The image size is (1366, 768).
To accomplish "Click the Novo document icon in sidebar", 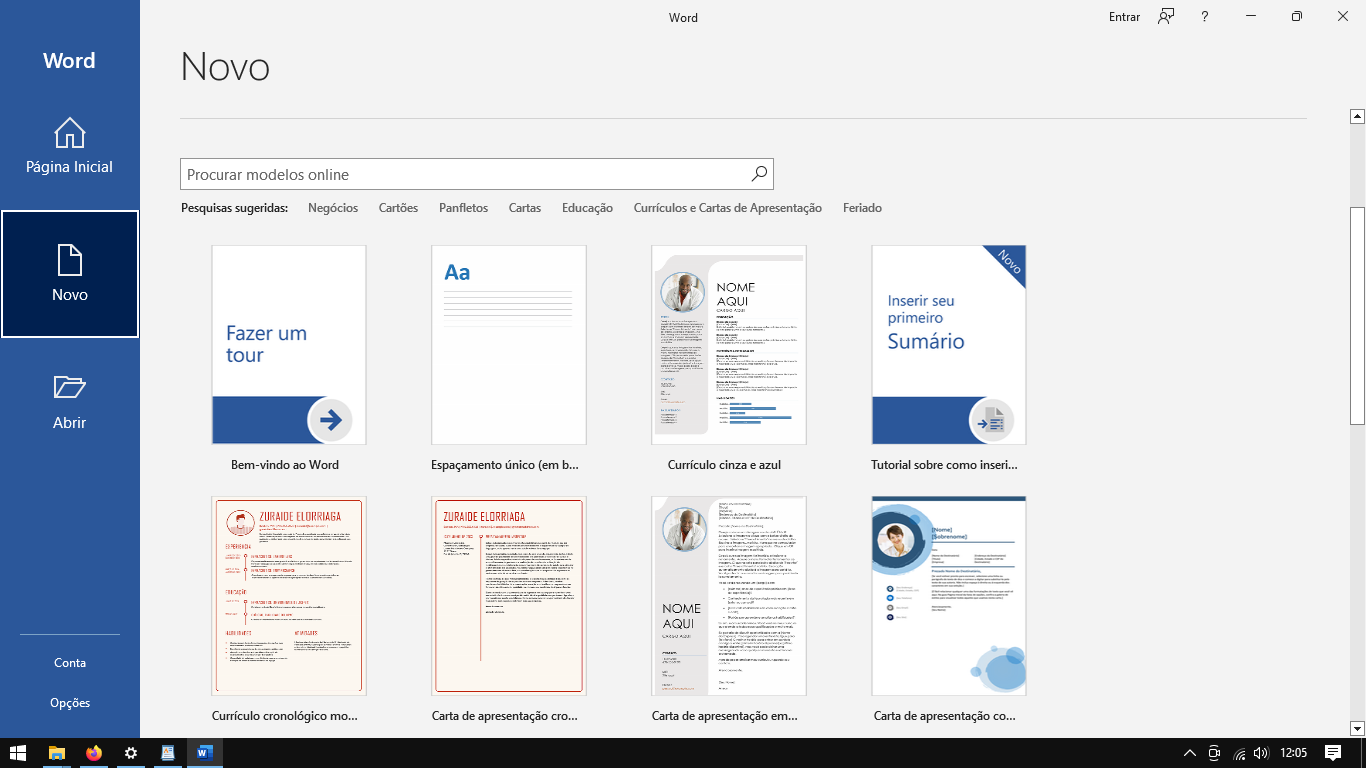I will 69,273.
